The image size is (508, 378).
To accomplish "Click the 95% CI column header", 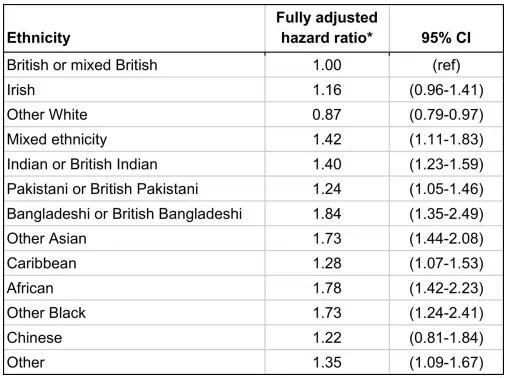I will (x=446, y=38).
